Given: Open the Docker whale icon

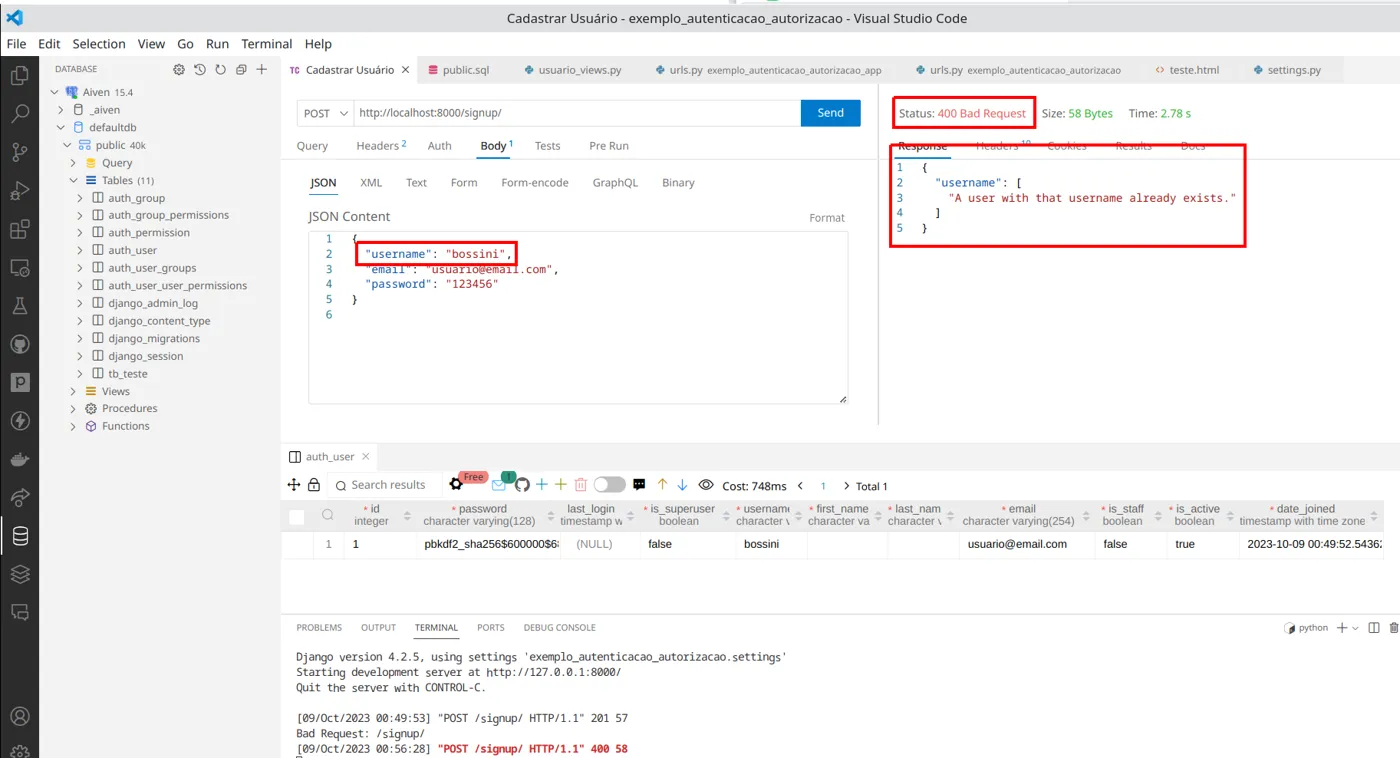Looking at the screenshot, I should click(19, 459).
